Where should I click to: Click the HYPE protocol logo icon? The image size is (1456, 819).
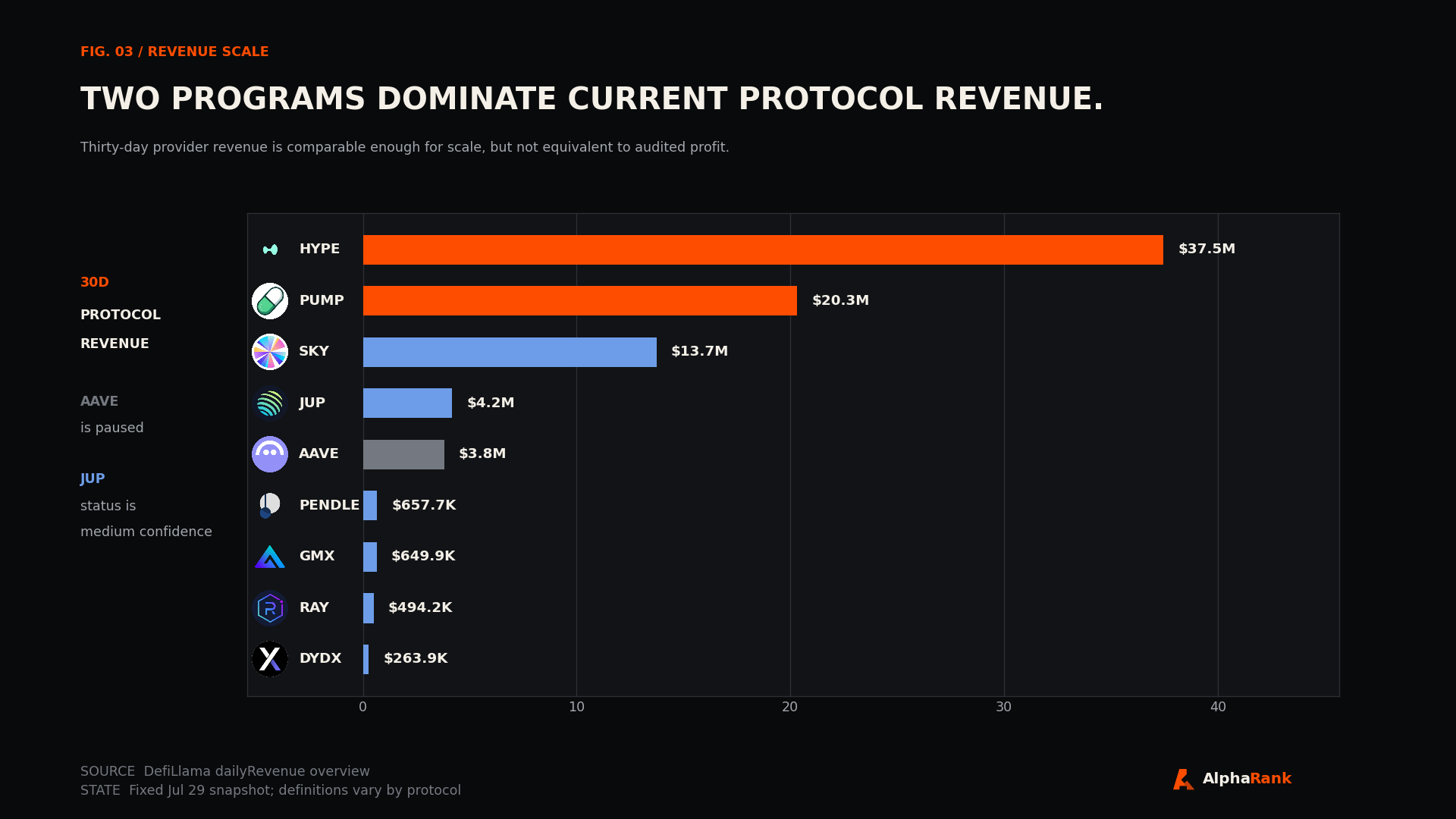(270, 249)
